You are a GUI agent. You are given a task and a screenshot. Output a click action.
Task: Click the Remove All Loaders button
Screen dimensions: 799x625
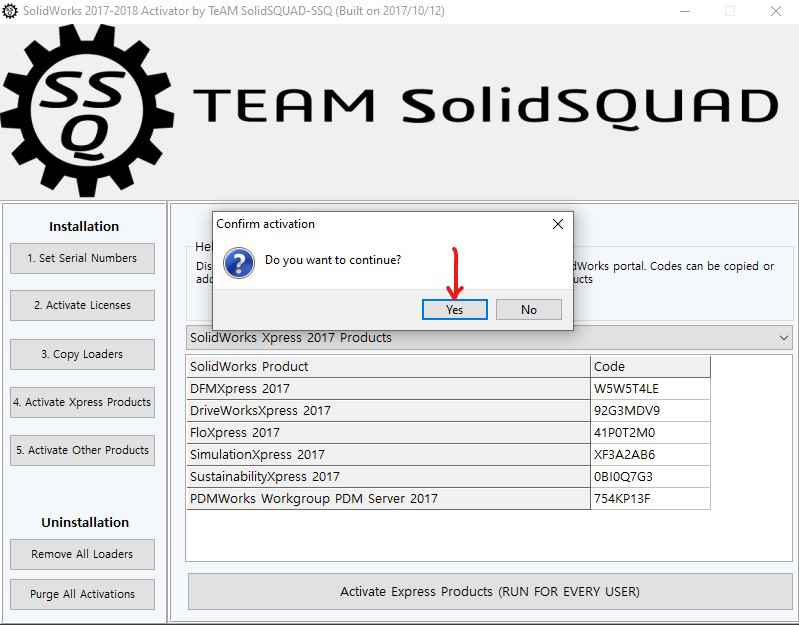(82, 554)
